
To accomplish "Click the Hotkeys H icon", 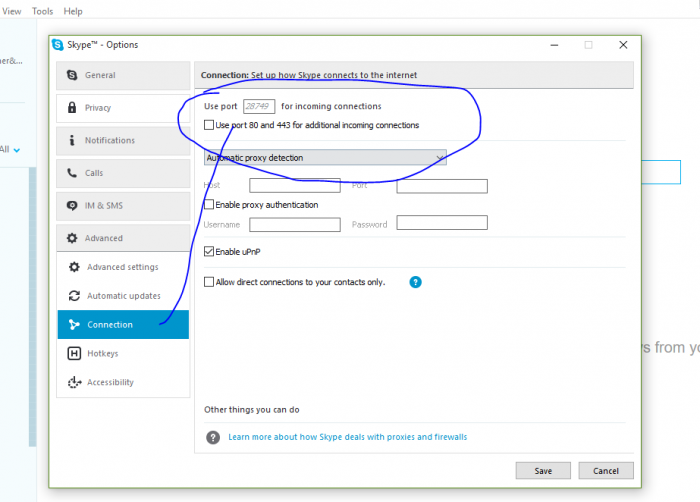I will pyautogui.click(x=74, y=353).
